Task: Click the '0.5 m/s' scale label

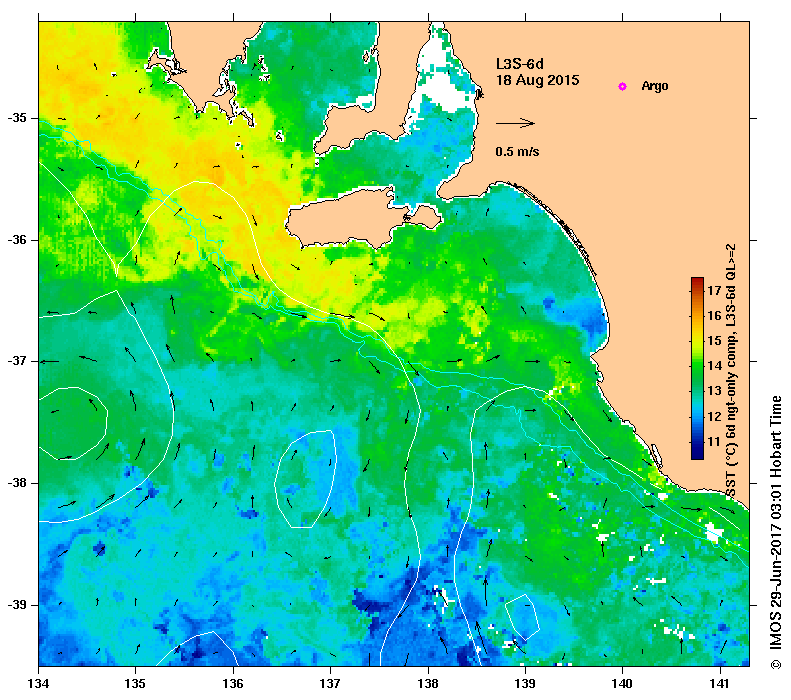Action: 517,151
